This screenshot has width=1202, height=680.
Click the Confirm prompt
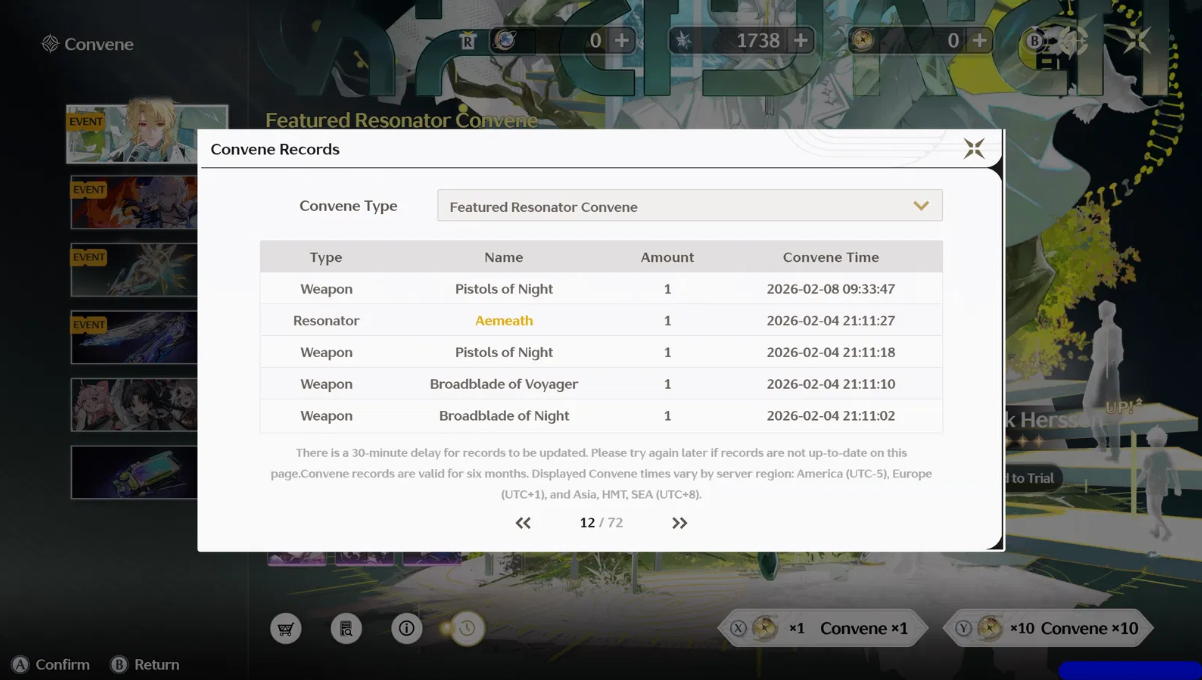click(x=51, y=664)
